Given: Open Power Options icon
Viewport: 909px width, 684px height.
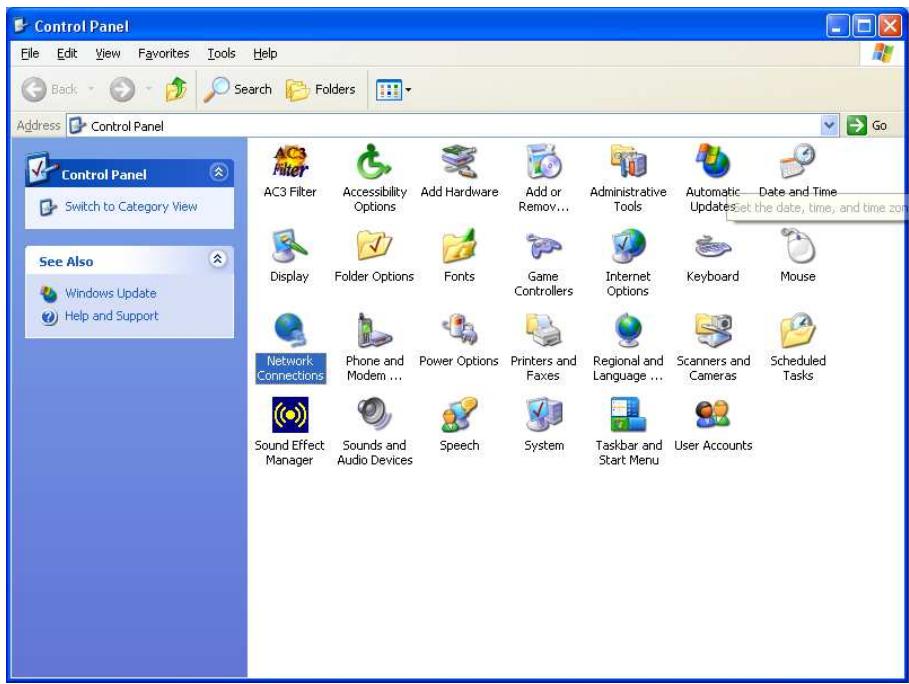Looking at the screenshot, I should [x=459, y=330].
